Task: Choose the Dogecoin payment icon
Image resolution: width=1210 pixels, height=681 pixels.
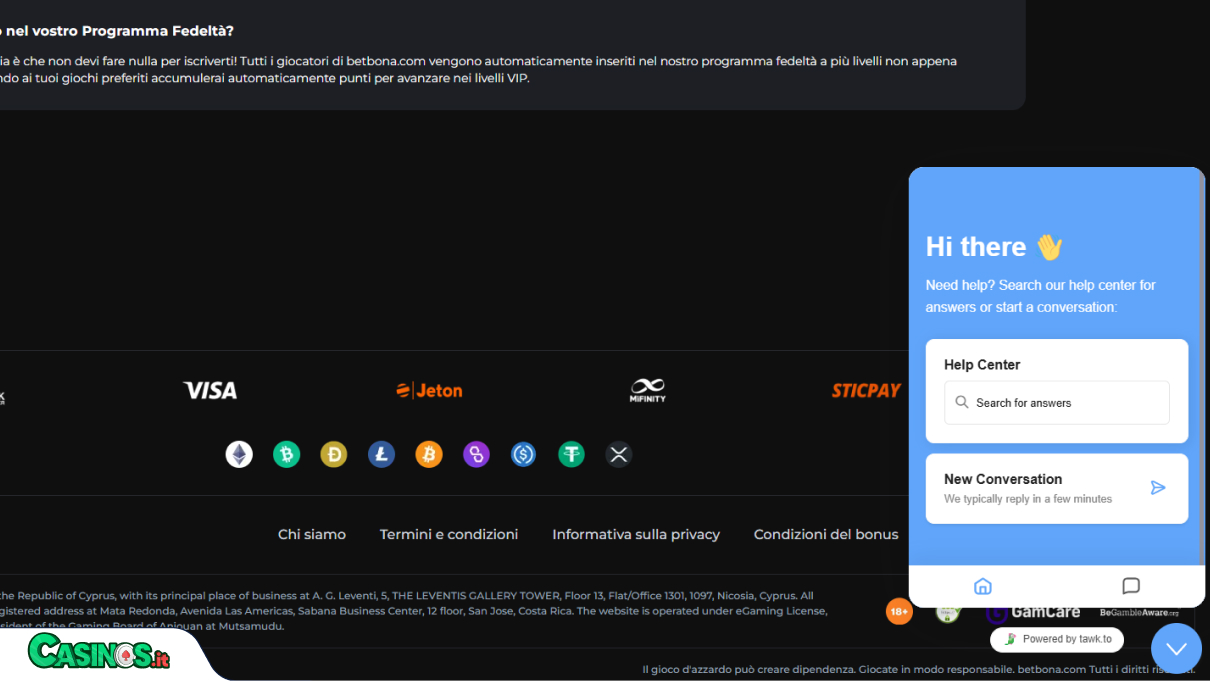Action: tap(334, 455)
